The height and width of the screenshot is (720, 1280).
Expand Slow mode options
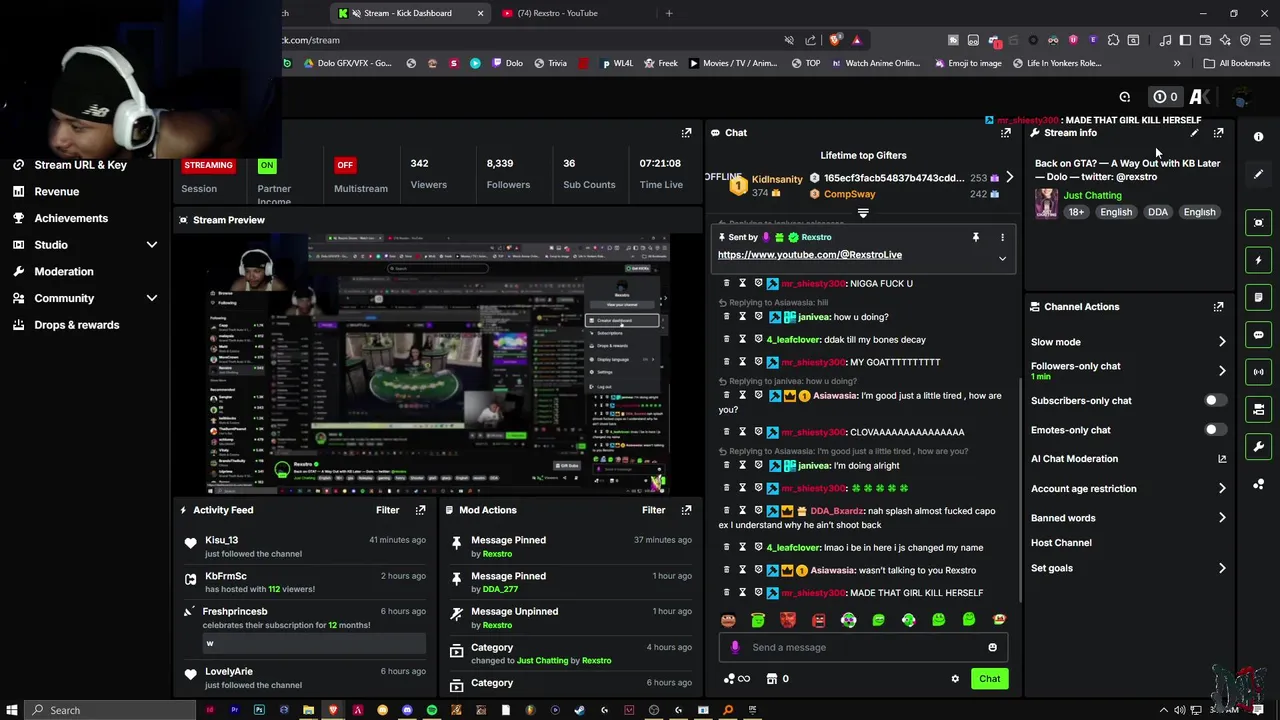(x=1222, y=342)
